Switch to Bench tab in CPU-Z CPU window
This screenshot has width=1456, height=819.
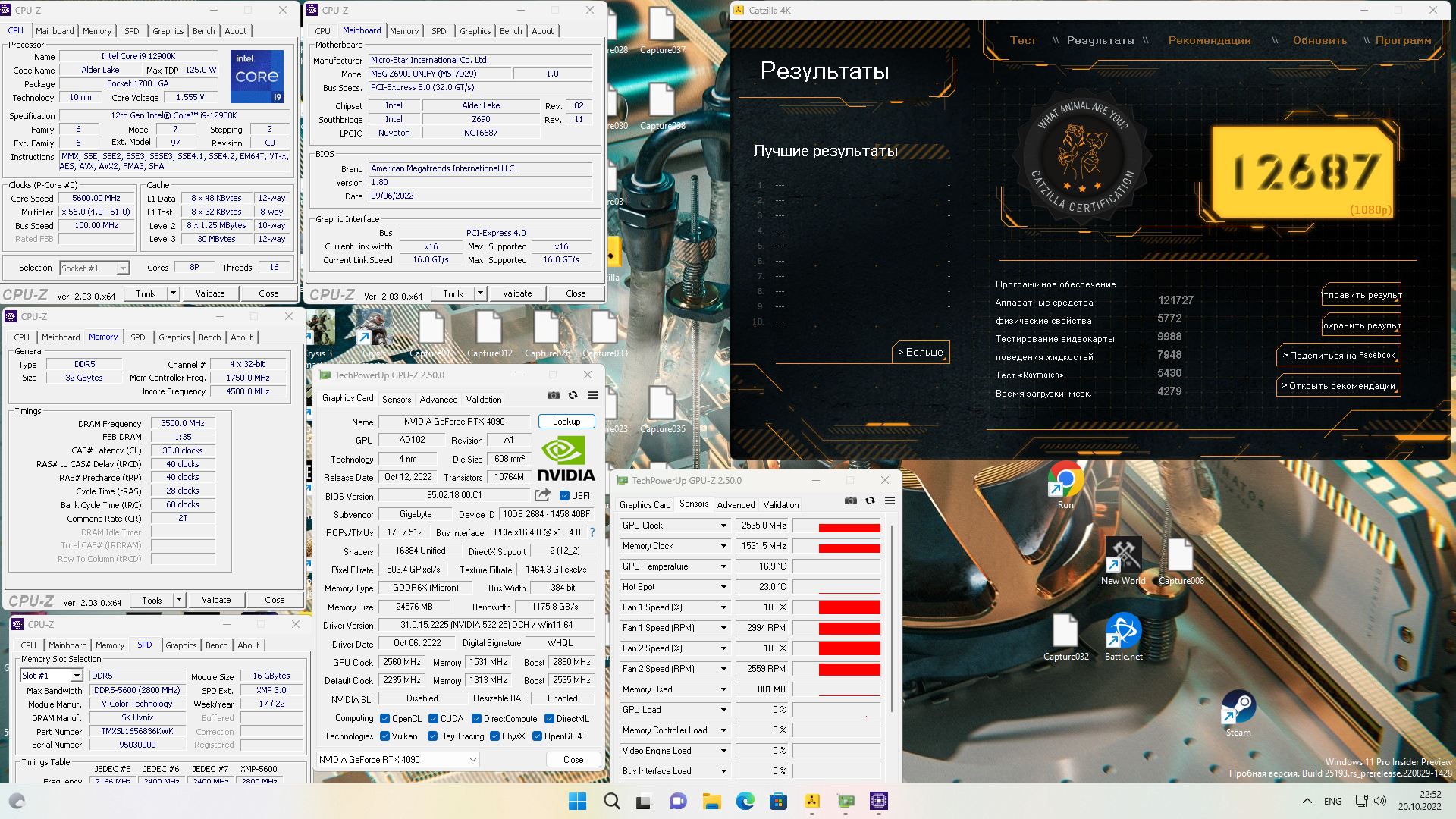(x=203, y=31)
